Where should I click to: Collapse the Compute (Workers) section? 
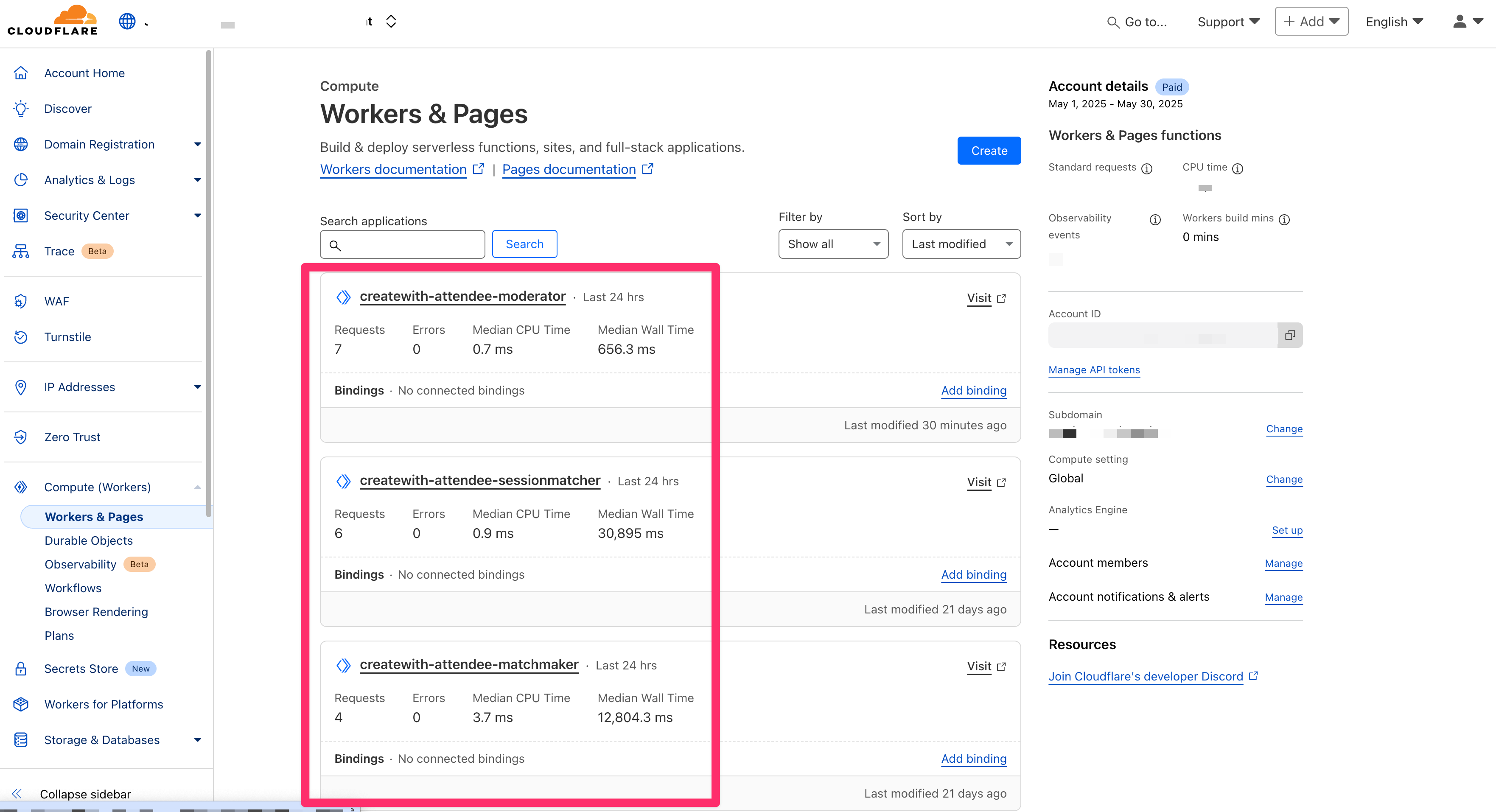point(197,487)
